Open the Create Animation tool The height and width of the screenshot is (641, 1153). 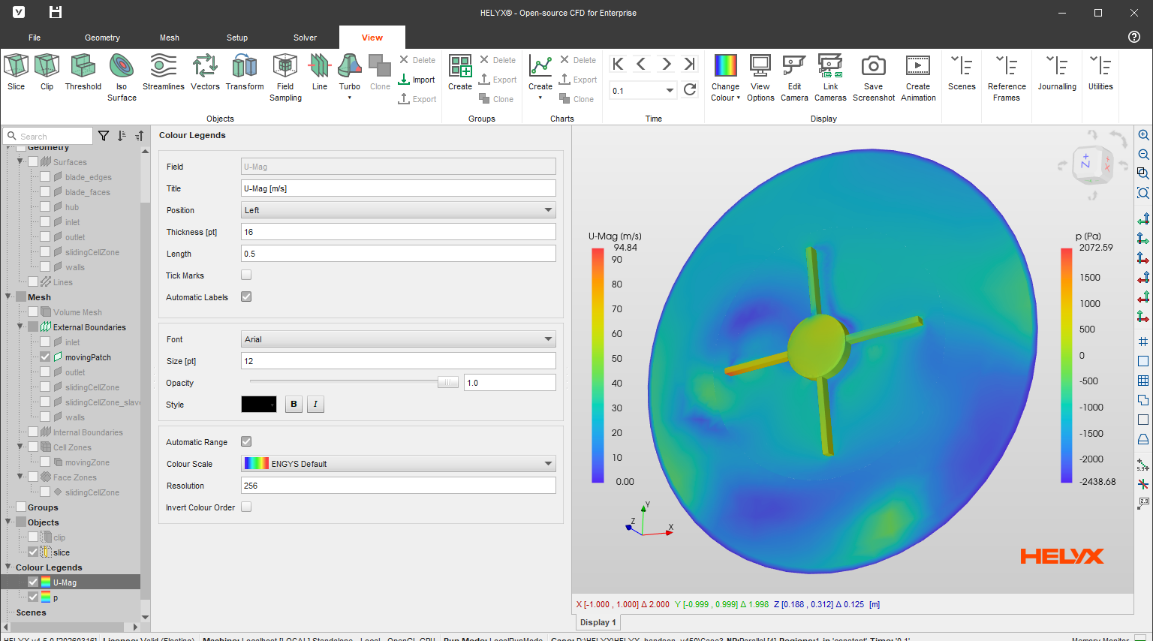pyautogui.click(x=918, y=77)
